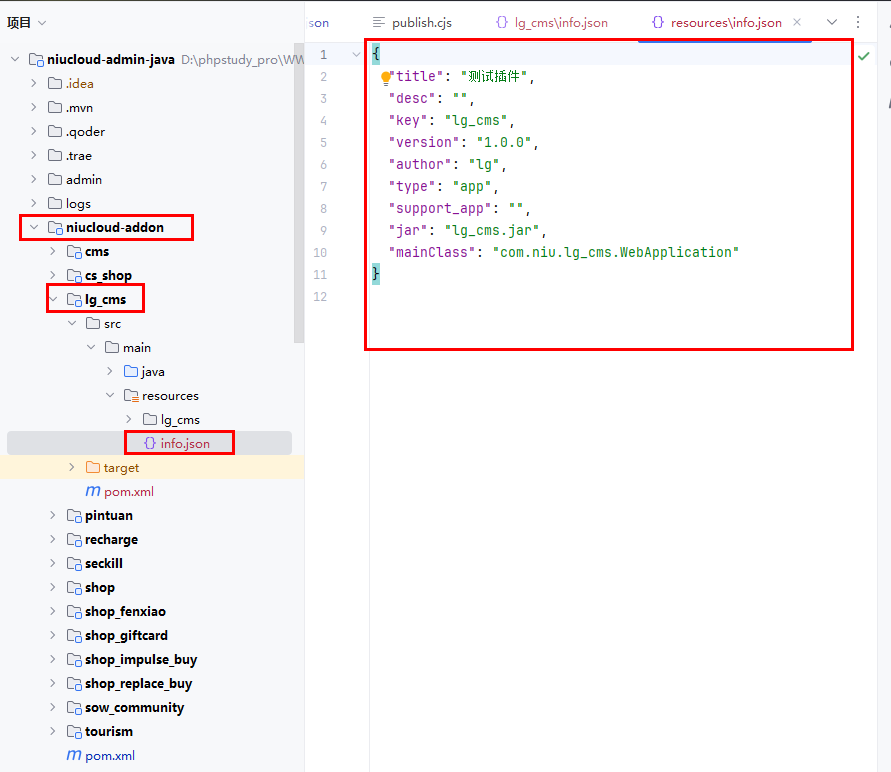The image size is (891, 772).
Task: Click line number 10 in the gutter
Action: click(320, 253)
